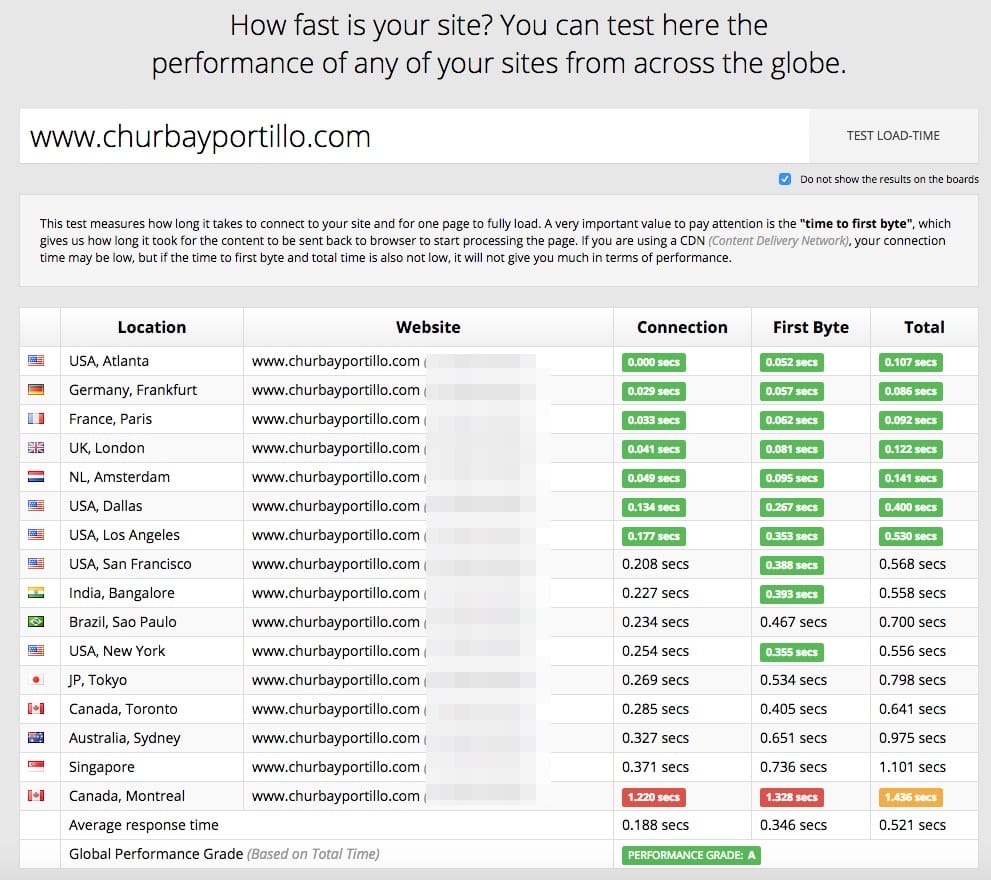This screenshot has width=991, height=880.
Task: Click the UK flag icon
Action: (36, 448)
